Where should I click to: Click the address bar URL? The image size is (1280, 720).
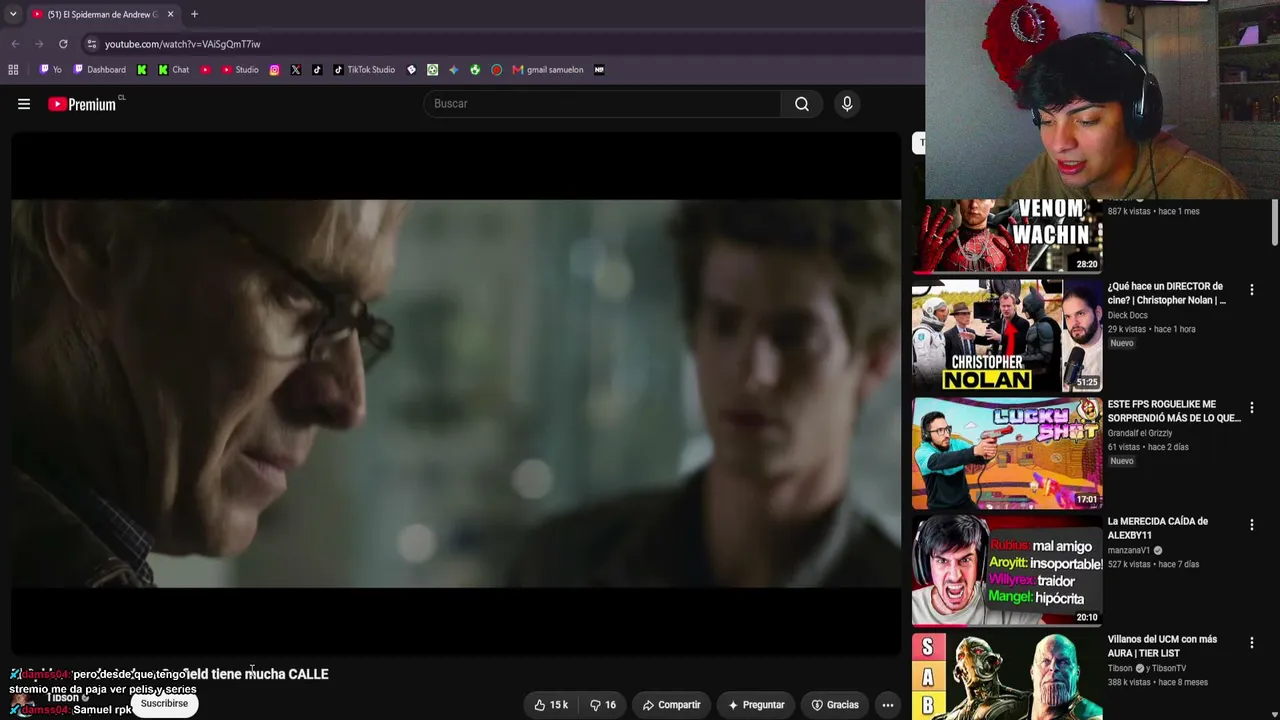click(x=182, y=44)
